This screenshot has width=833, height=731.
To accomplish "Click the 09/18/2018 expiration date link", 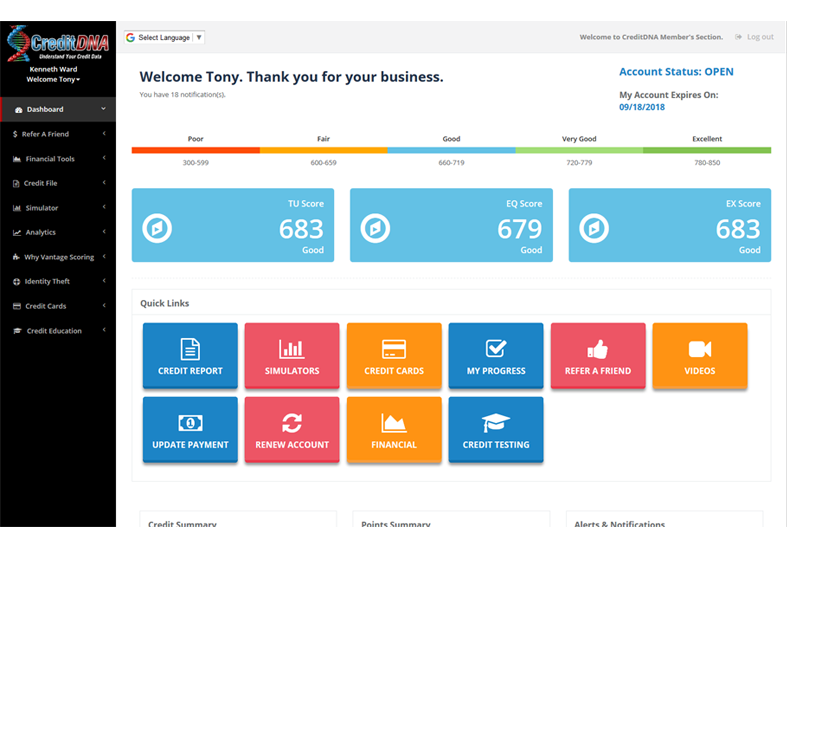I will click(x=642, y=107).
